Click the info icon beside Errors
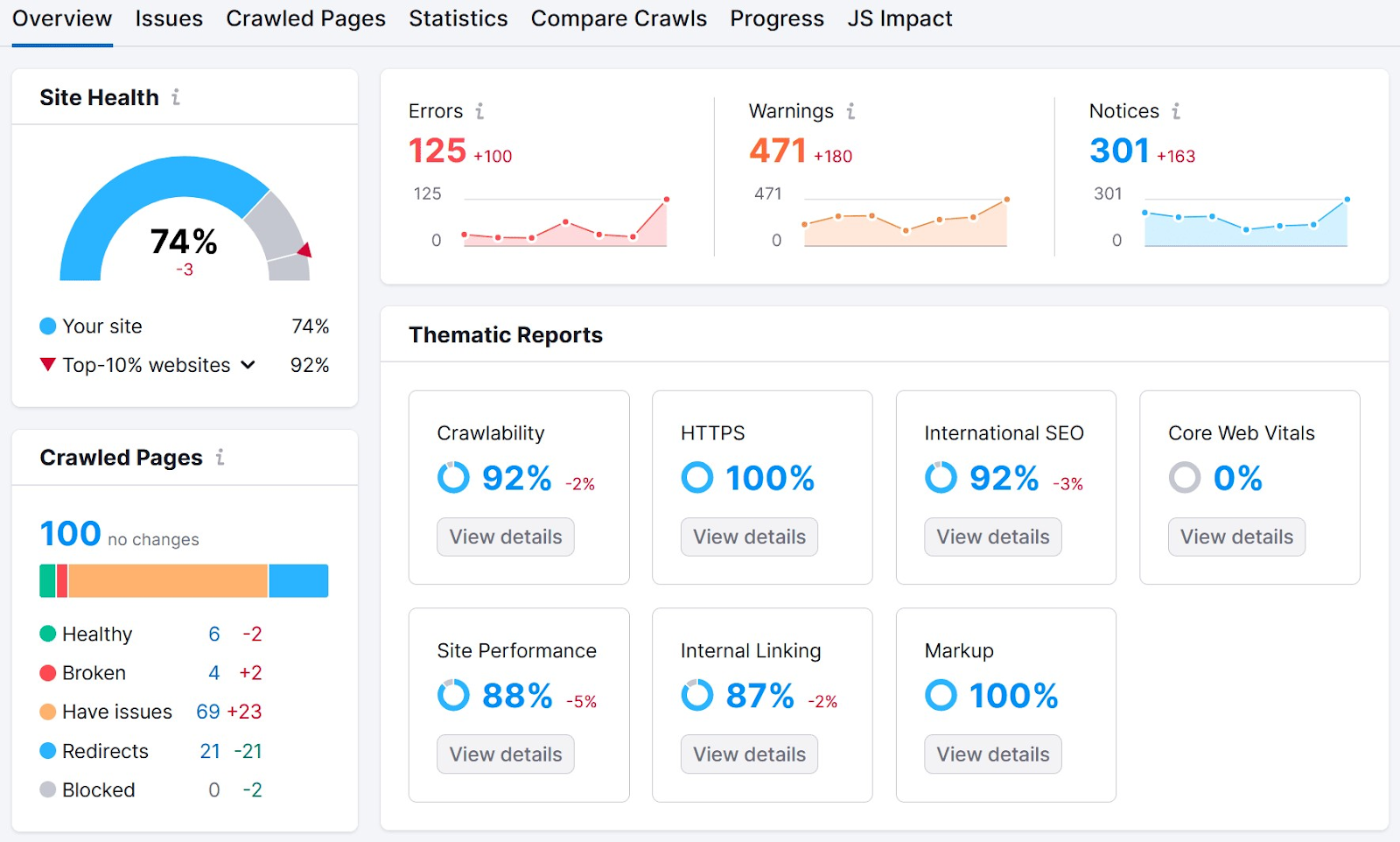The width and height of the screenshot is (1400, 842). click(x=479, y=111)
